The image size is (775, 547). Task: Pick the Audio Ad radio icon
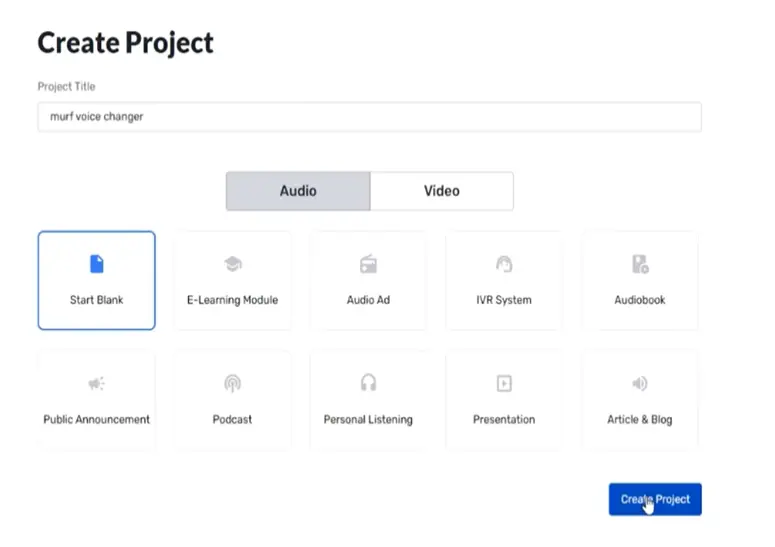coord(368,264)
